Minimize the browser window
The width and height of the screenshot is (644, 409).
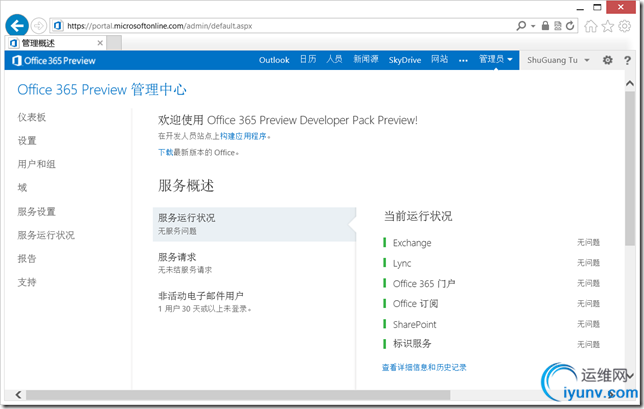click(x=580, y=8)
